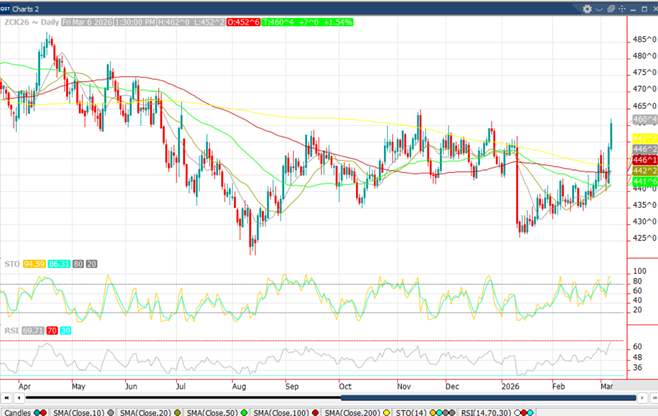Toggle the Candles legend entry
658x416 pixels.
click(x=19, y=411)
